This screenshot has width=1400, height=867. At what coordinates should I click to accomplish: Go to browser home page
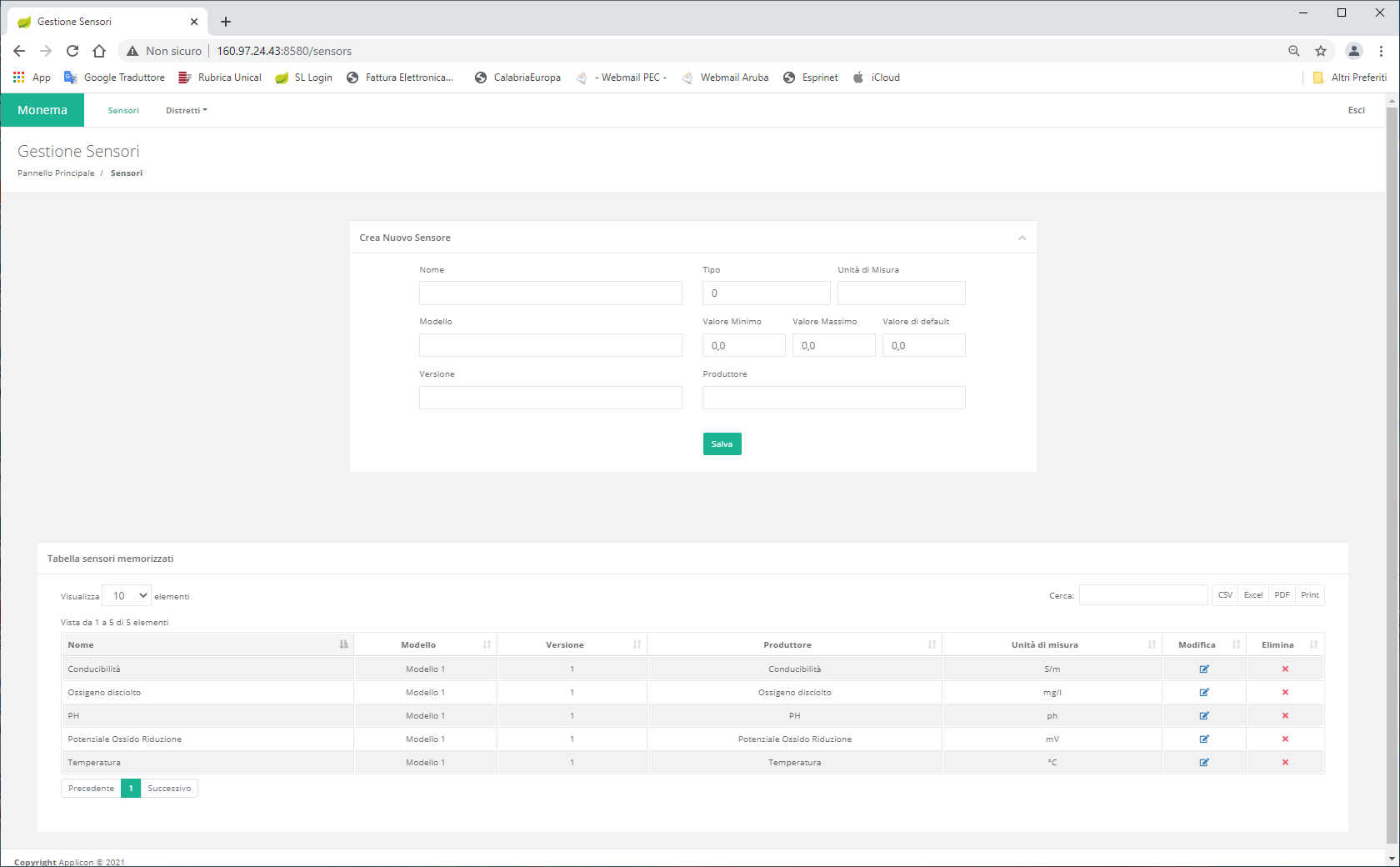pos(99,51)
